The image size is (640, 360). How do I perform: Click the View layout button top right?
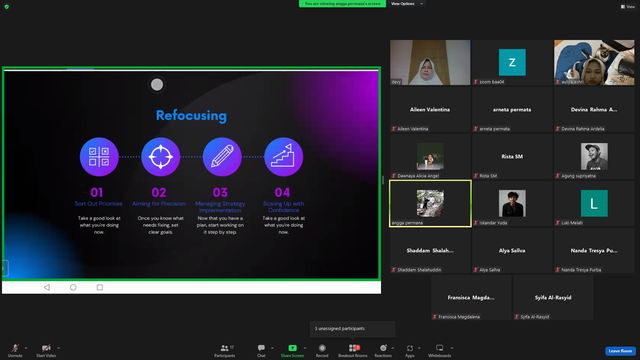[628, 7]
